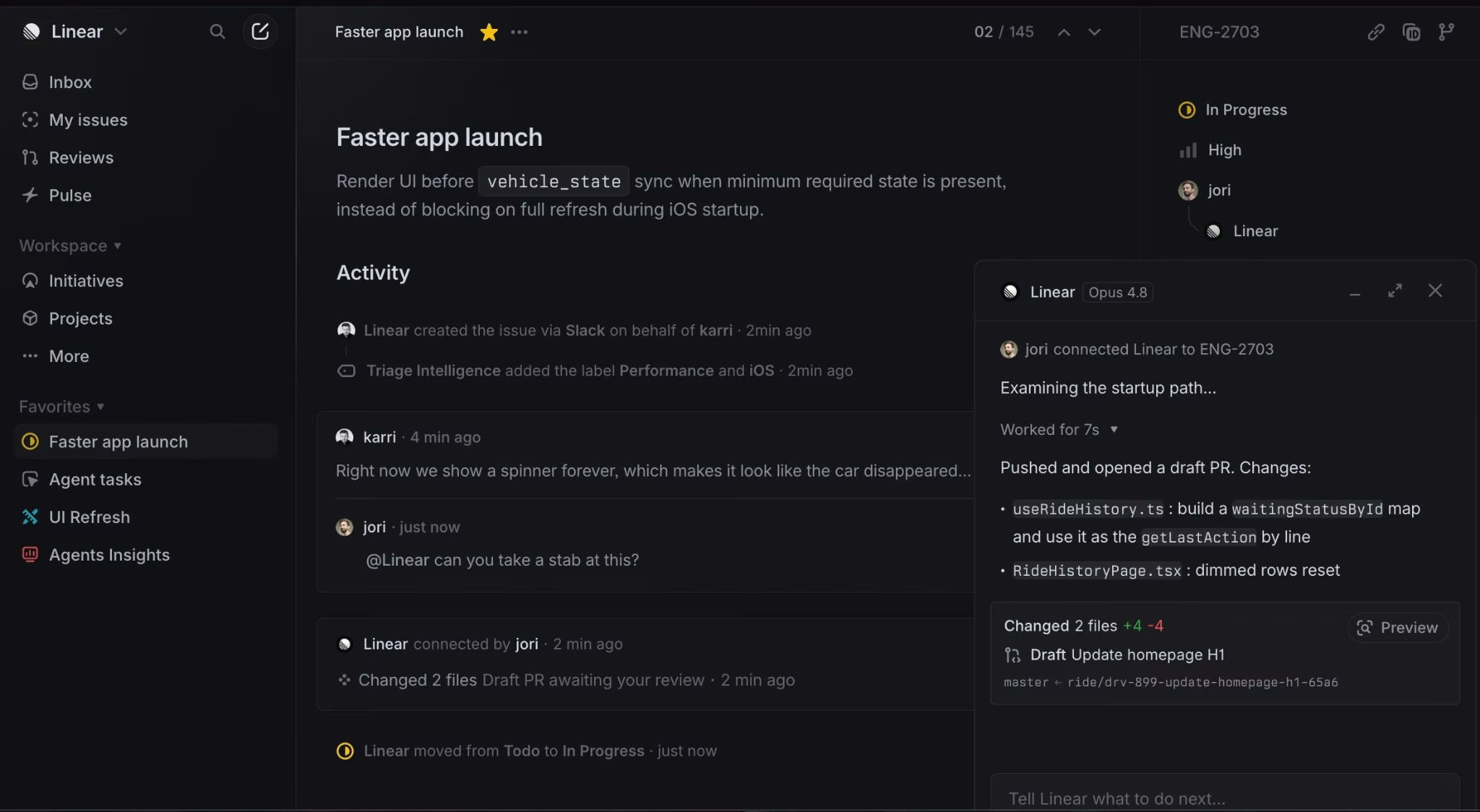Click the Opus 4.8 model badge
Image resolution: width=1480 pixels, height=812 pixels.
point(1117,293)
